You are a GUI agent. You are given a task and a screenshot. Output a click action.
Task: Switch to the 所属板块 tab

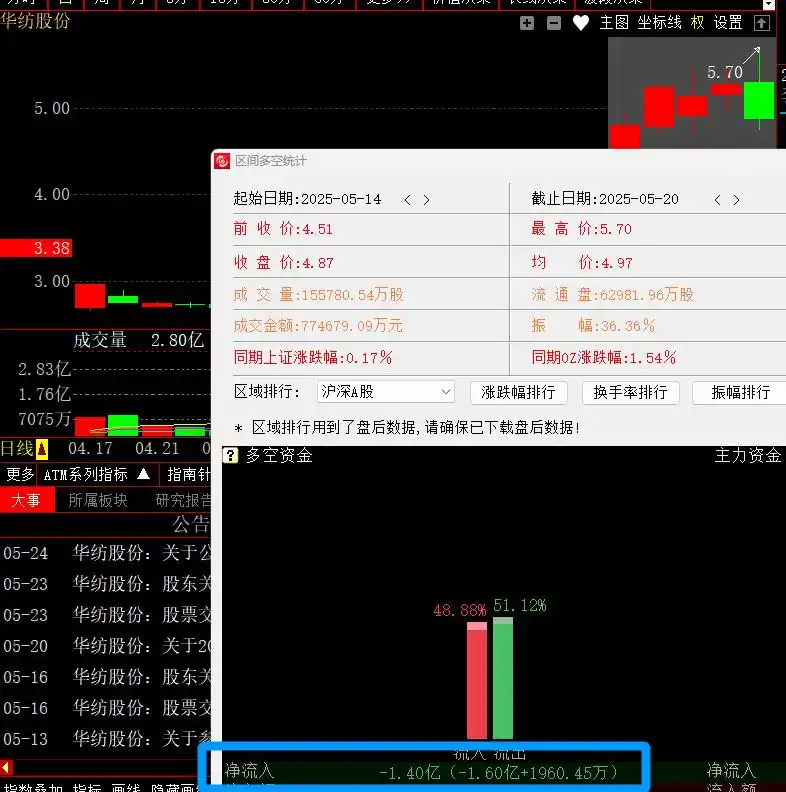point(98,500)
